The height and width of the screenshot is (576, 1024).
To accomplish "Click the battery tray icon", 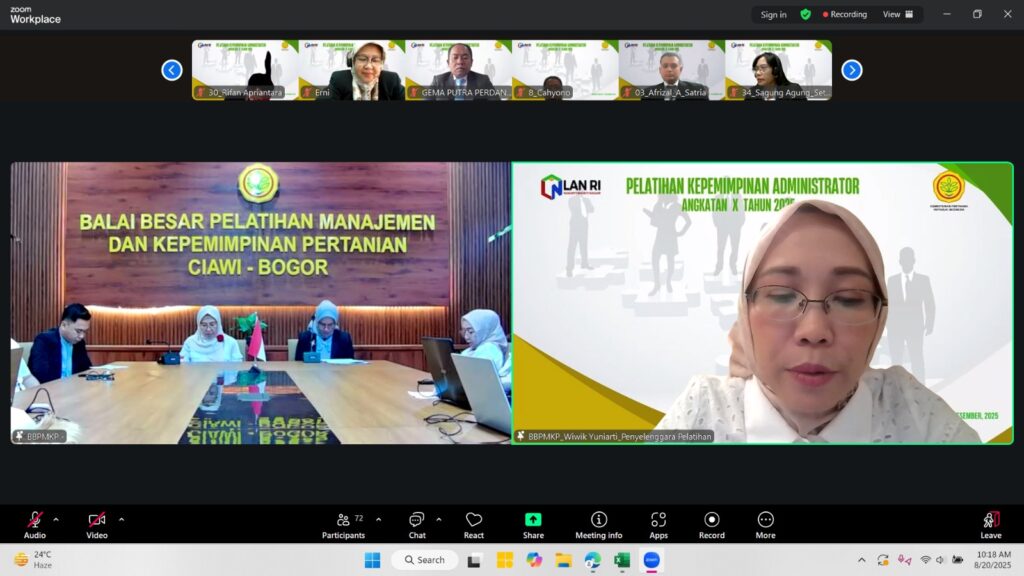I will click(957, 560).
